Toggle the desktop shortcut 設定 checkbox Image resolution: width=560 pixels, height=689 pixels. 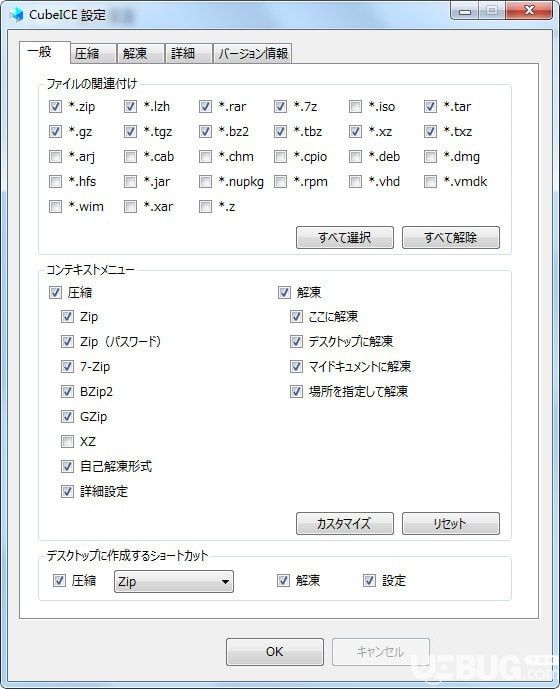pyautogui.click(x=369, y=580)
